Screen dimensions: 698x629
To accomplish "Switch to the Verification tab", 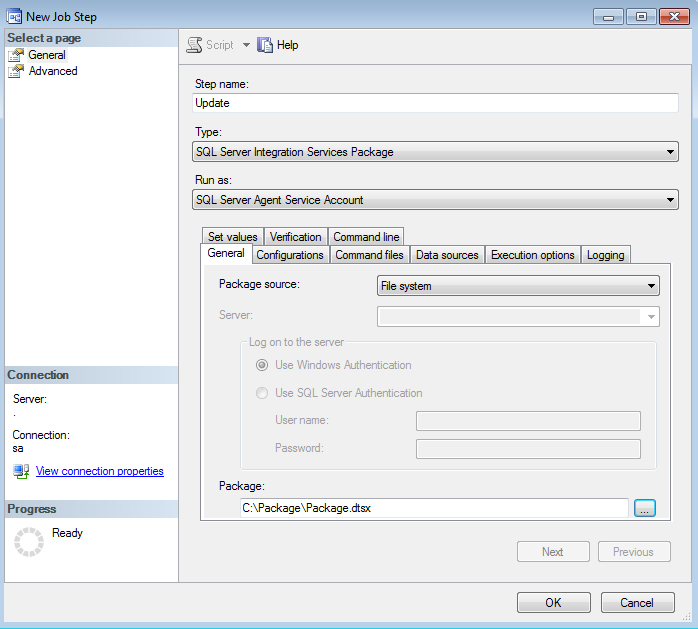I will click(x=296, y=237).
